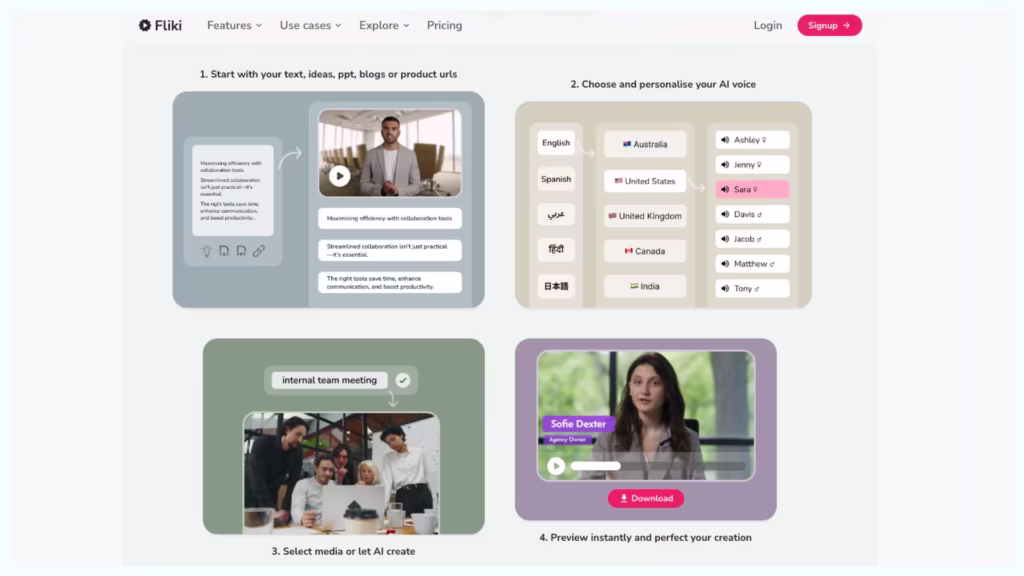Play Tony voice speaker icon
Screen dimensions: 1024x576
click(725, 288)
